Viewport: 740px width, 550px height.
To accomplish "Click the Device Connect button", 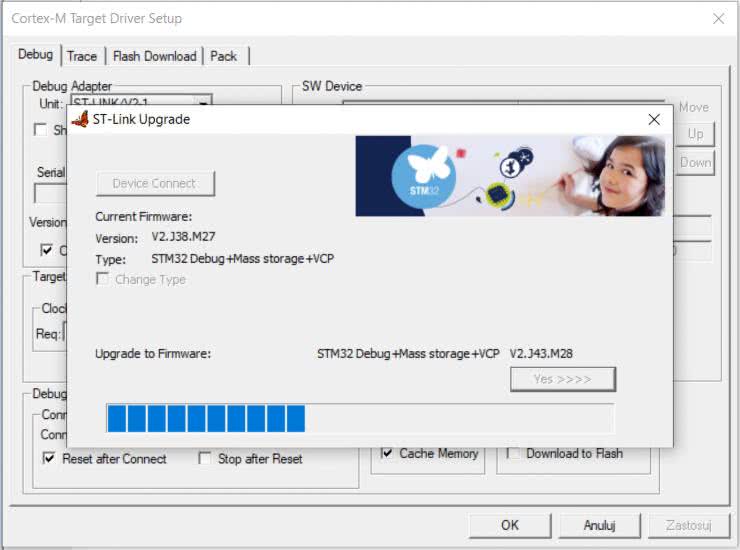I will (x=155, y=183).
